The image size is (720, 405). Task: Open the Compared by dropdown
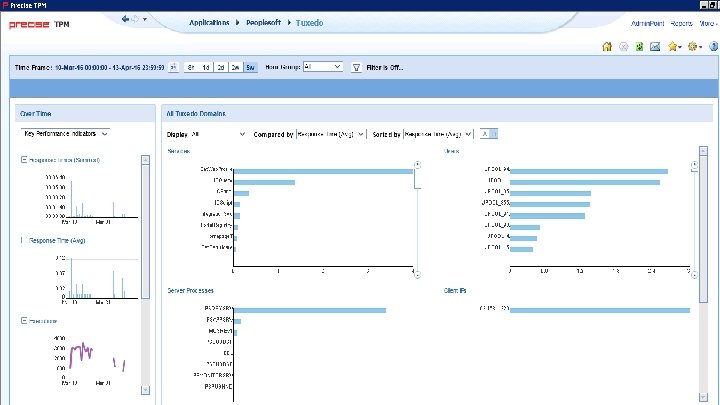(331, 134)
